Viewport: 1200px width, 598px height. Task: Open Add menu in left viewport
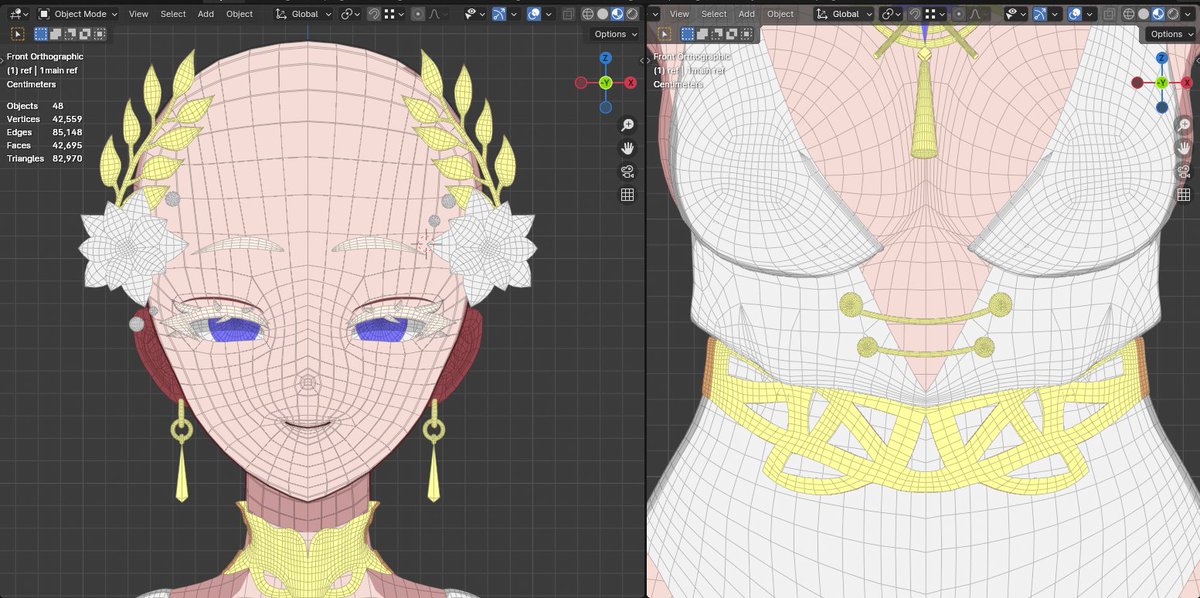[x=205, y=14]
